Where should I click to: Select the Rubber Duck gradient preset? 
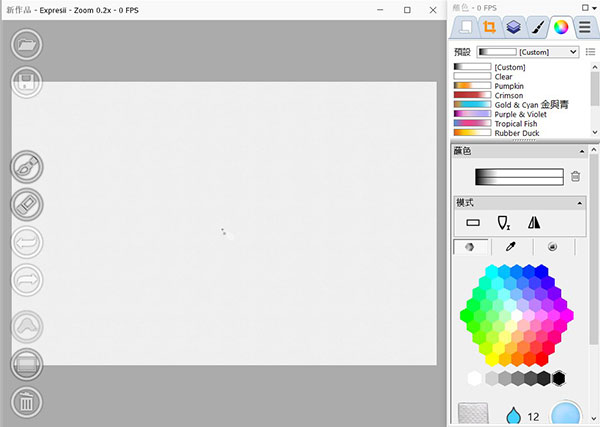tap(496, 133)
